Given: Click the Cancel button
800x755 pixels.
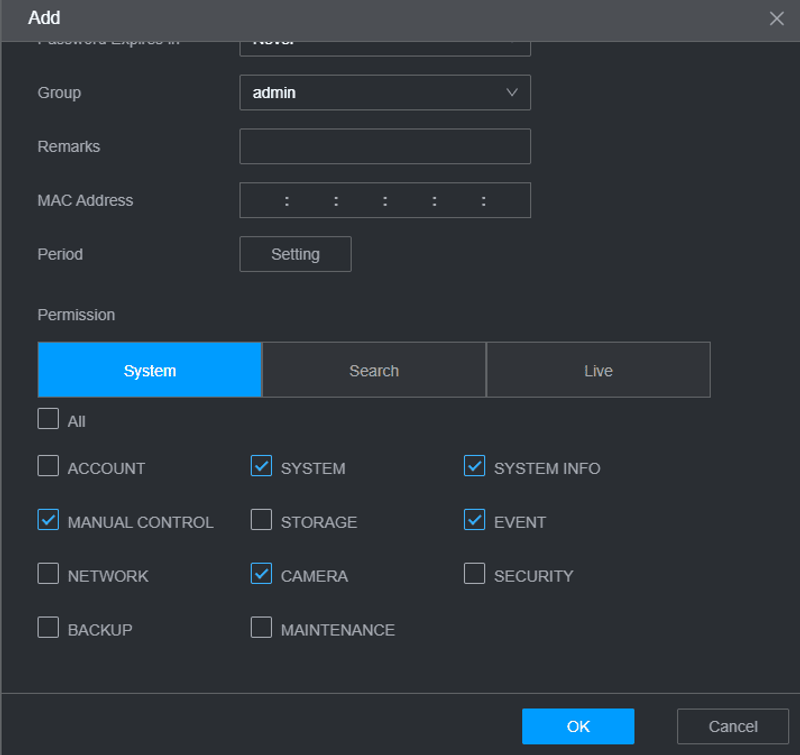Looking at the screenshot, I should tap(733, 726).
